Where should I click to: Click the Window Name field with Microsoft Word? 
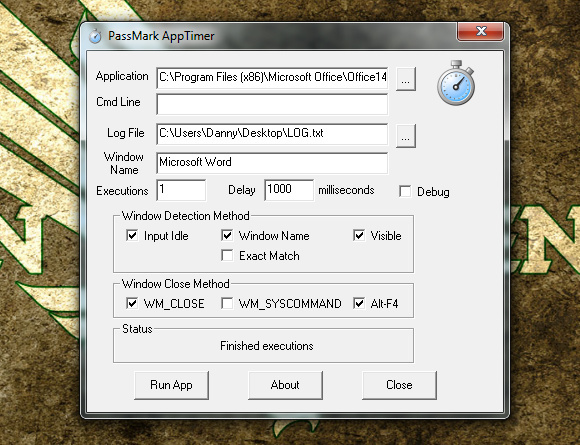pos(272,163)
